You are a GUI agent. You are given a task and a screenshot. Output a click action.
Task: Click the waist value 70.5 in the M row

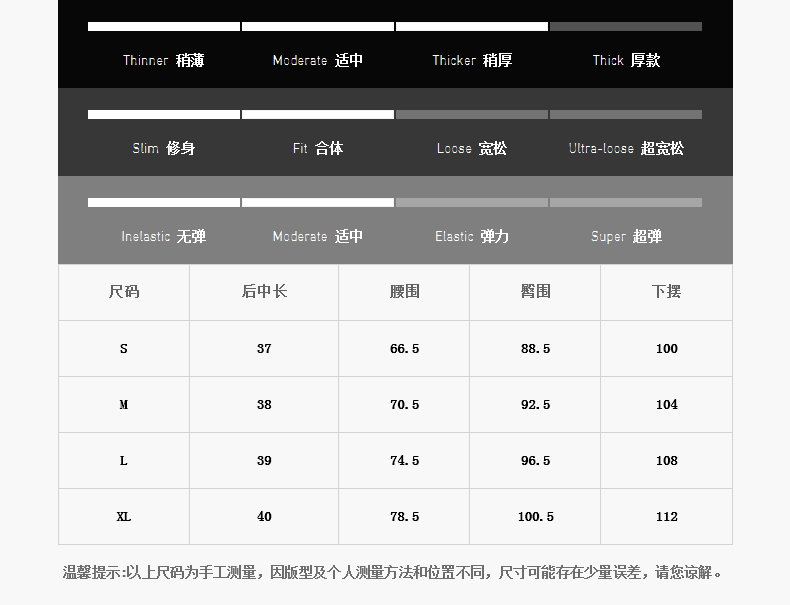coord(404,404)
